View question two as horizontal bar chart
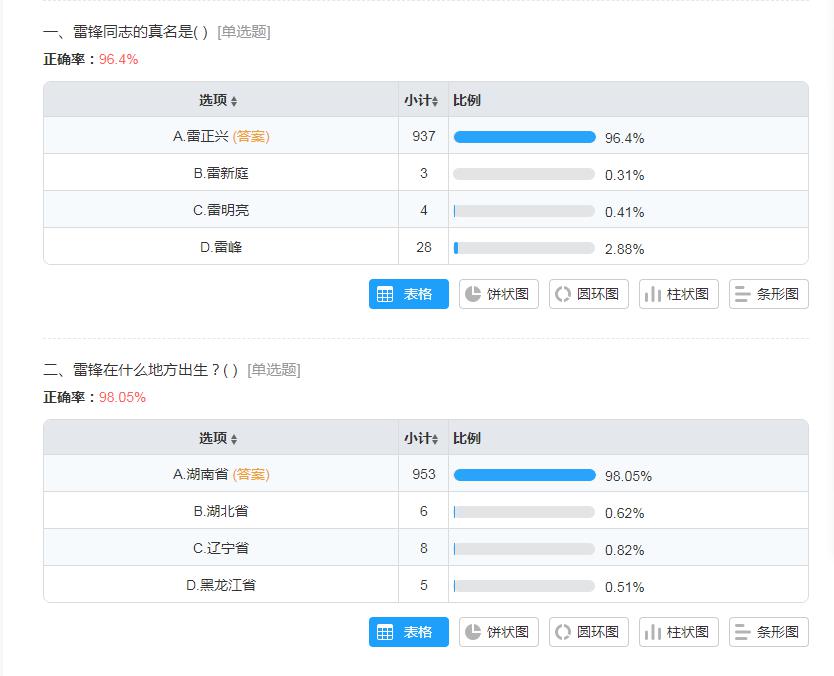The width and height of the screenshot is (834, 676). (769, 632)
